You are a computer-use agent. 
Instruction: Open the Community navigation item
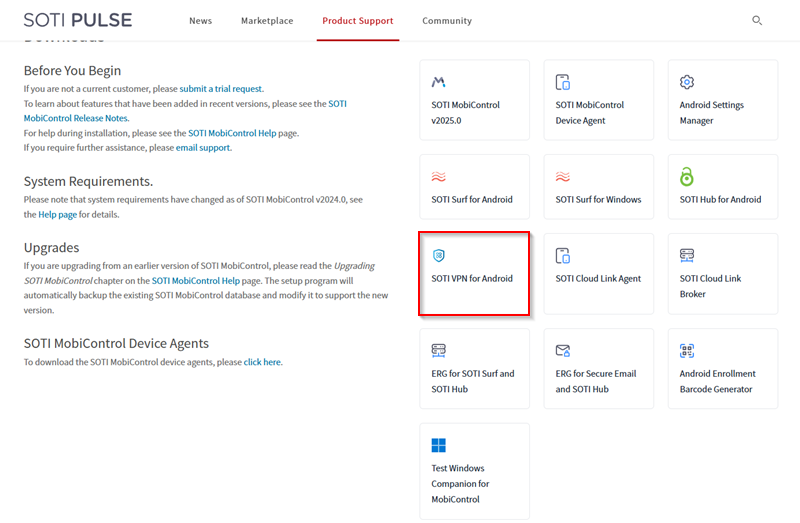click(x=447, y=21)
